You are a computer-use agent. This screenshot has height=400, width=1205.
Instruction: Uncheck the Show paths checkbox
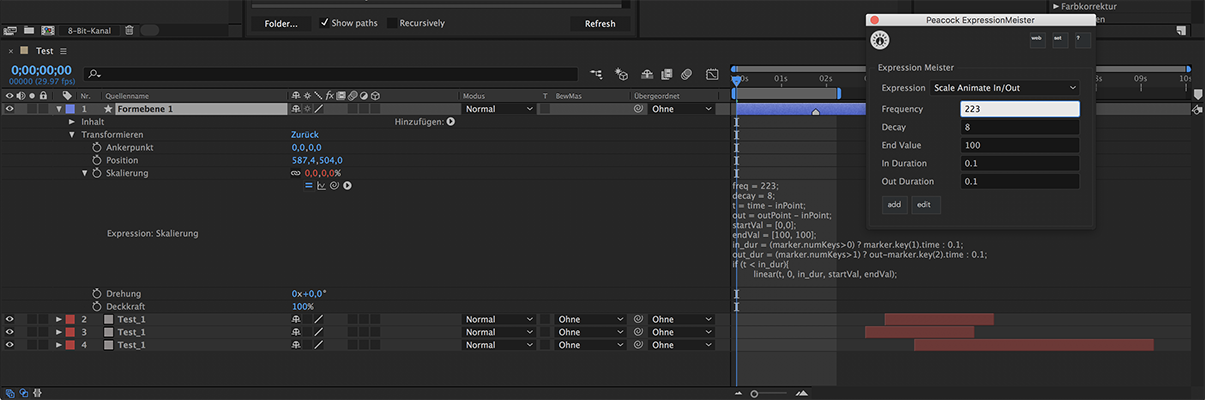pos(325,23)
